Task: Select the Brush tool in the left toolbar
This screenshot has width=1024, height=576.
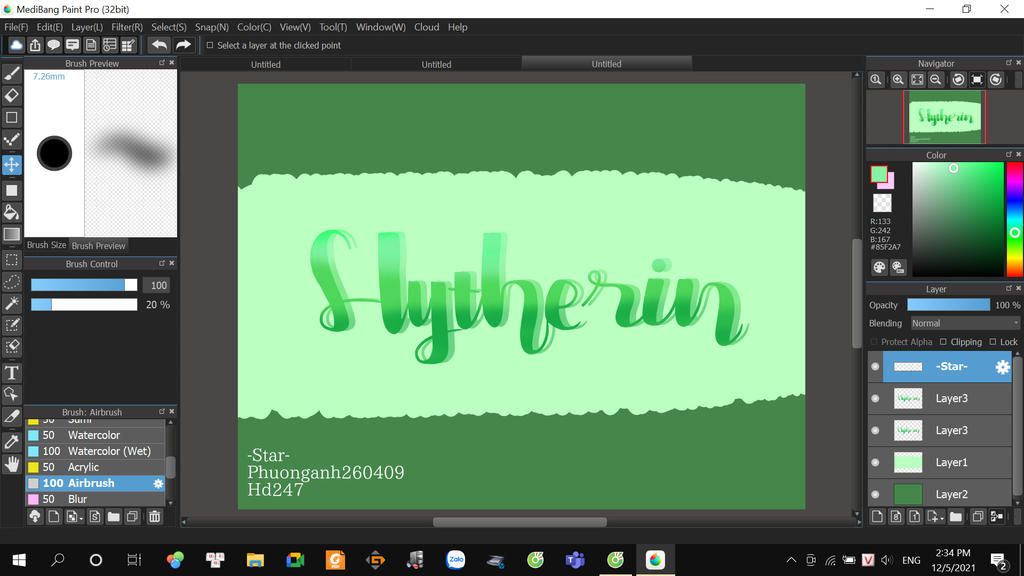Action: tap(12, 73)
